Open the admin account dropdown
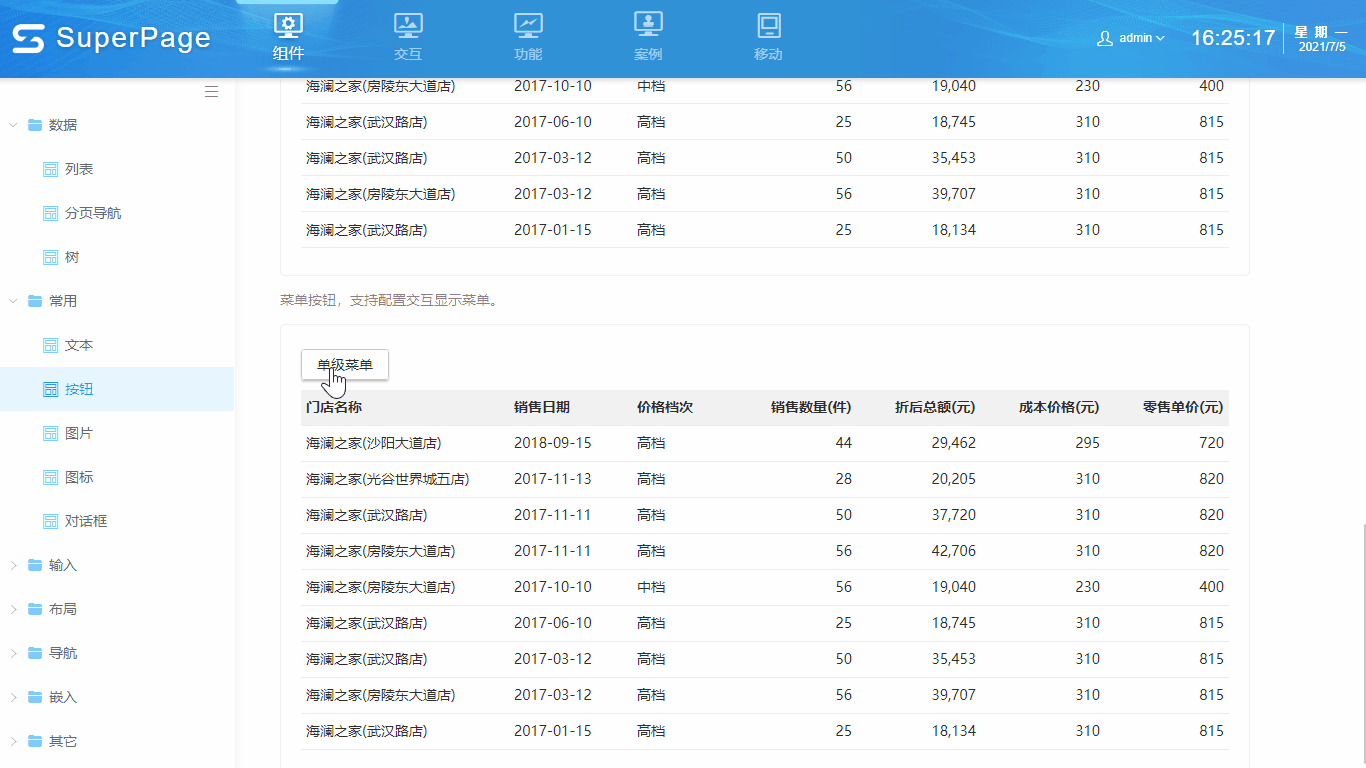 click(1141, 38)
